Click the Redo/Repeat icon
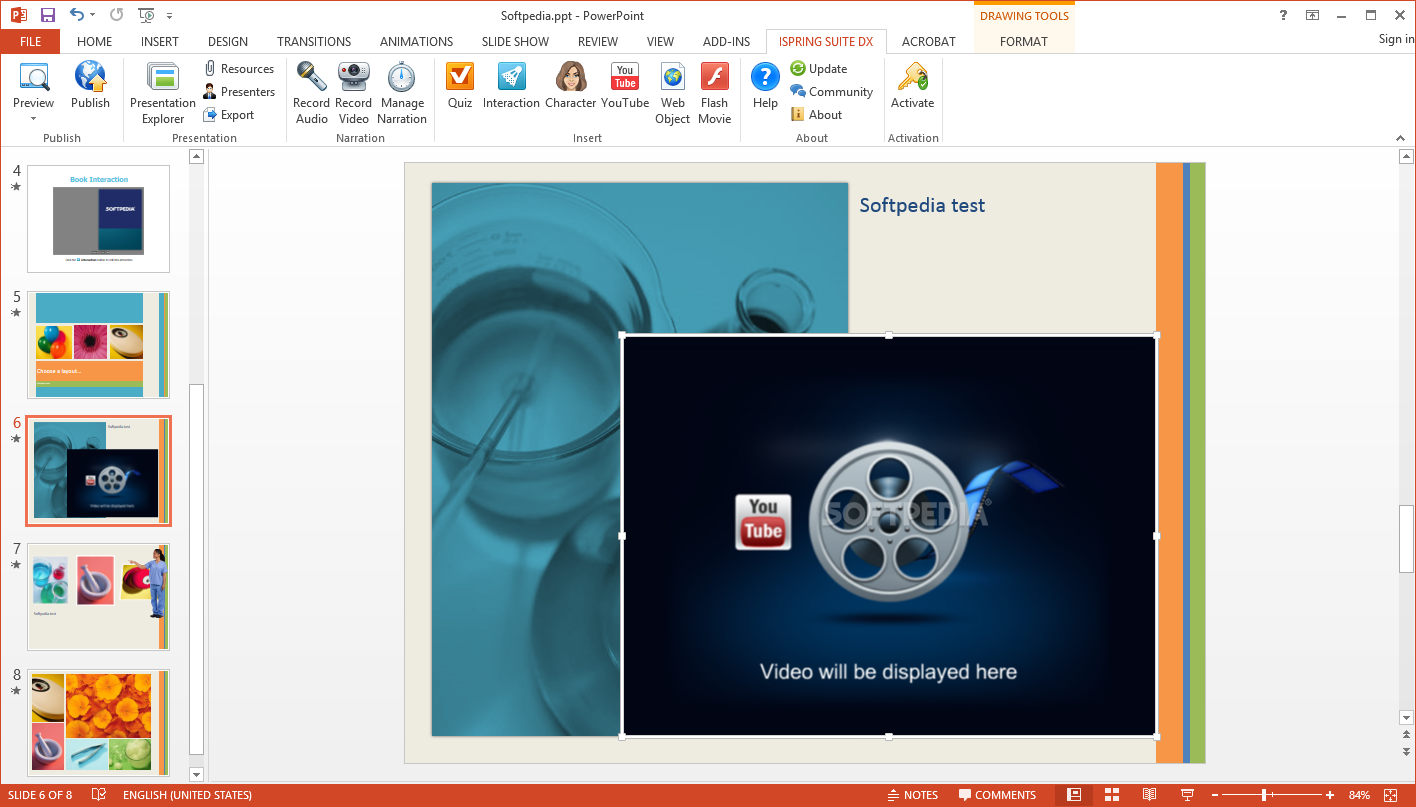The image size is (1416, 807). pyautogui.click(x=117, y=15)
